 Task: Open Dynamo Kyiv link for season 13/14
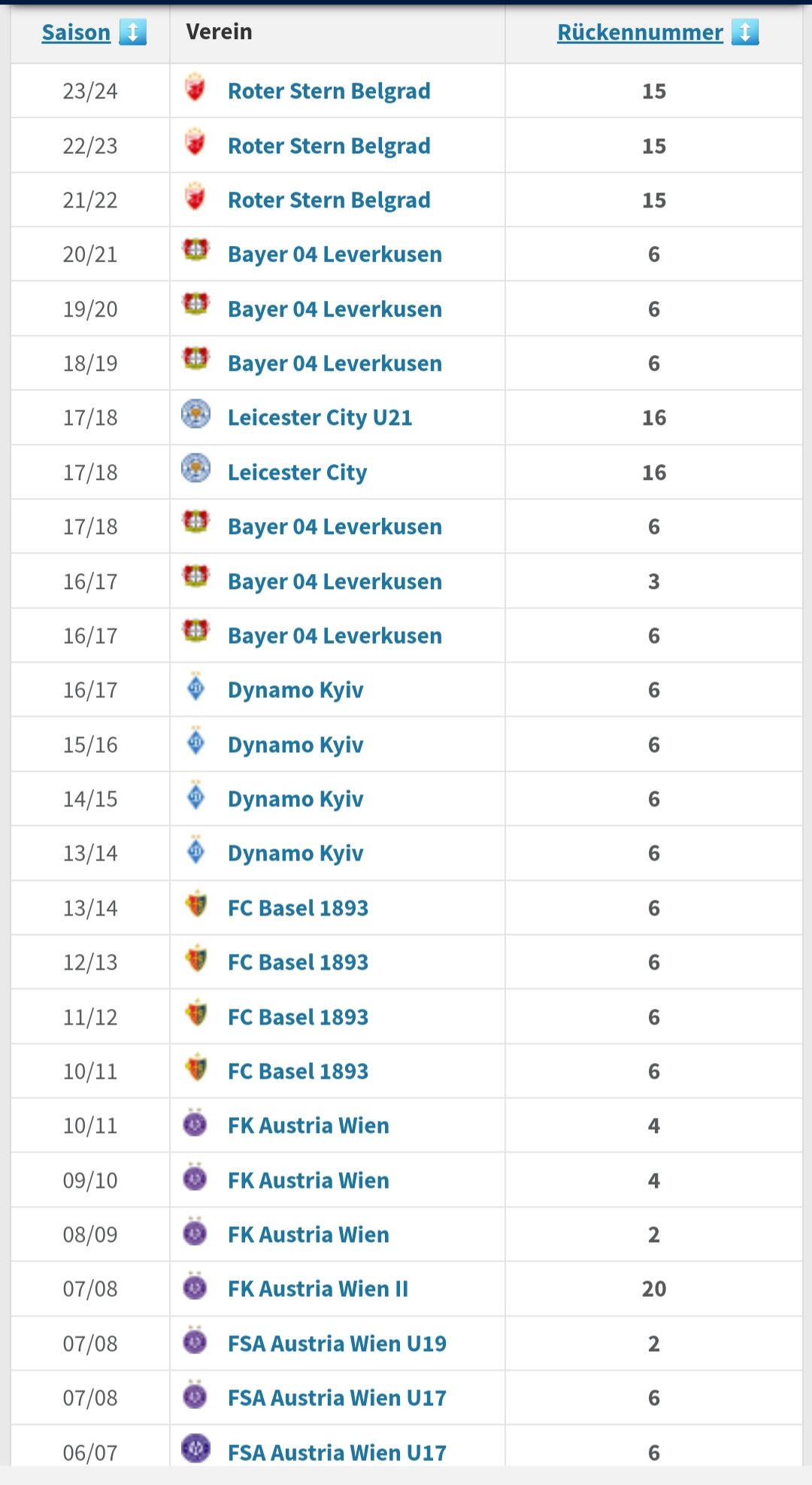point(295,853)
